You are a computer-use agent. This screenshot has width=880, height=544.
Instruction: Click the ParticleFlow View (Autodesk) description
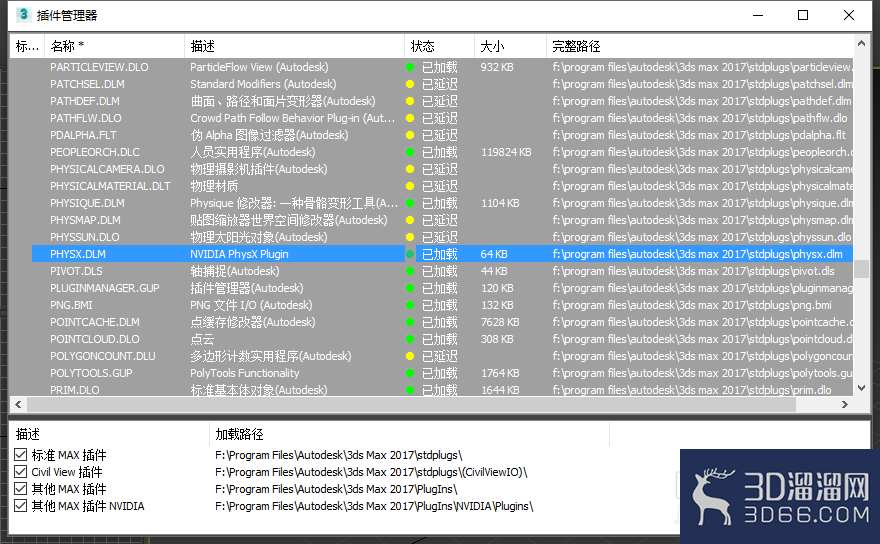(x=259, y=67)
